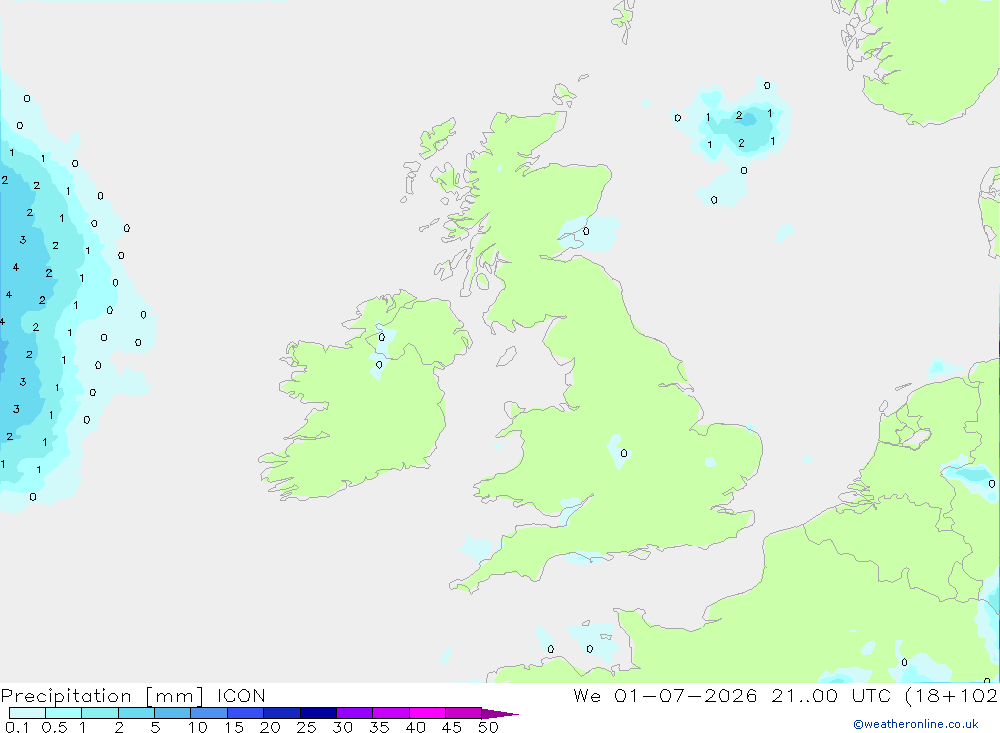The image size is (1000, 733).
Task: Click the '0.1' legend label
Action: coord(17,727)
